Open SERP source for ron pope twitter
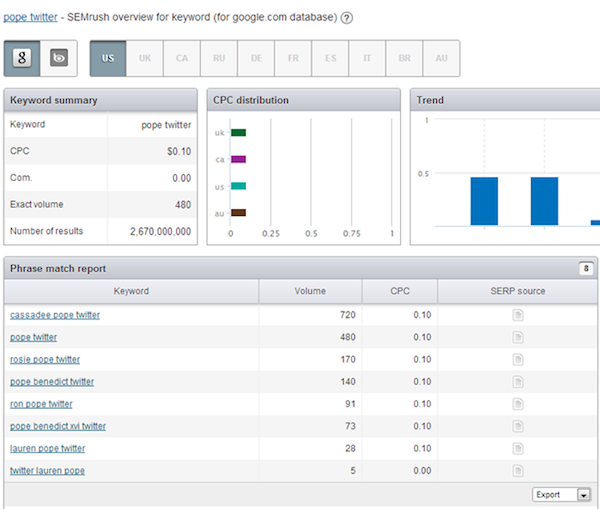Viewport: 600px width, 509px height. coord(518,404)
